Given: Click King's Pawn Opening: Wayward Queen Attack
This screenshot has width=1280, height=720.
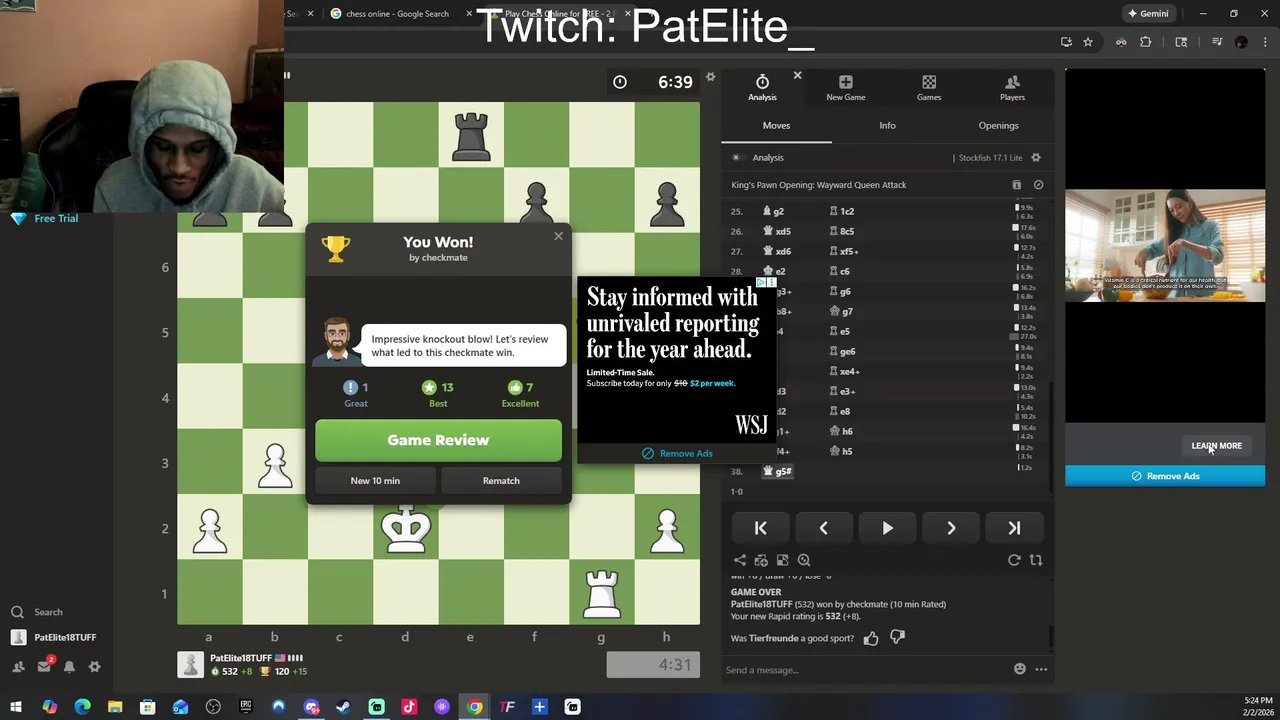Looking at the screenshot, I should [x=818, y=185].
